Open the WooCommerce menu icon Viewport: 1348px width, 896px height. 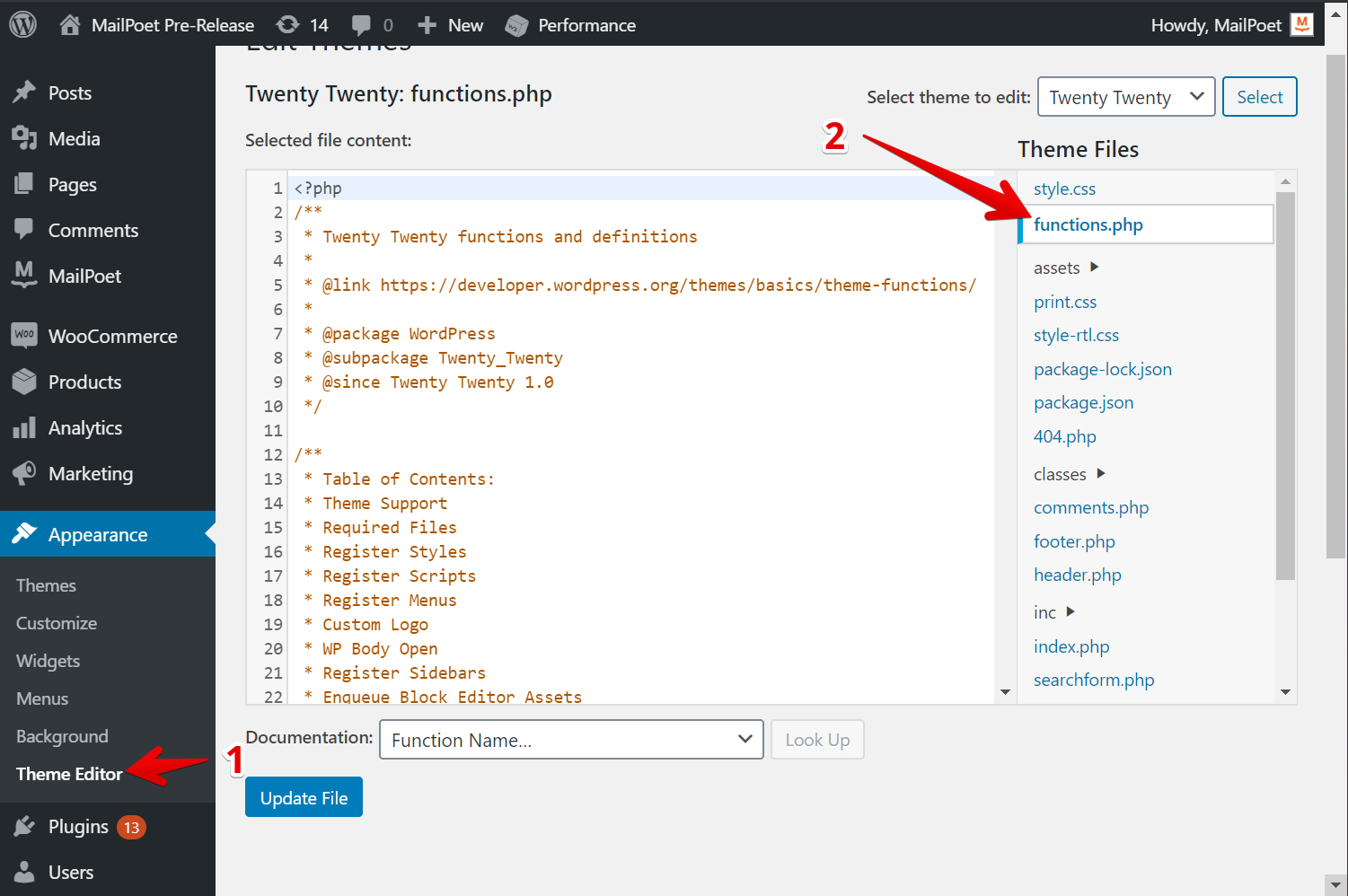coord(24,336)
